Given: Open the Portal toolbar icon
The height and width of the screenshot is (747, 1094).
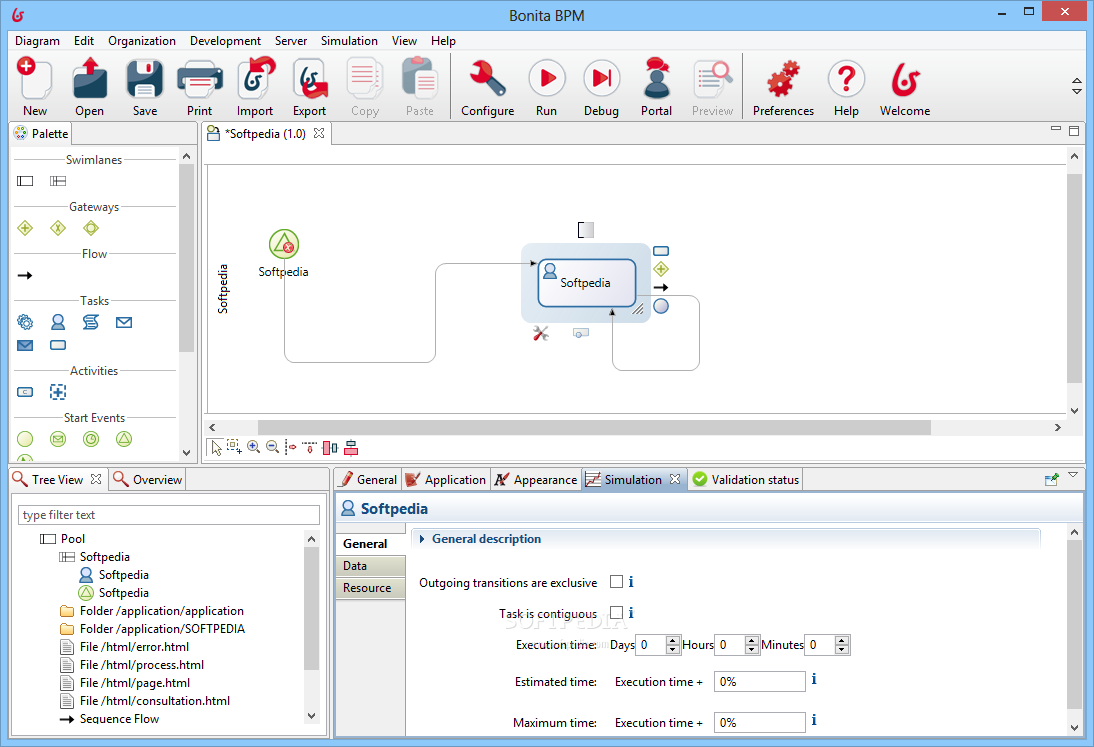Looking at the screenshot, I should (x=657, y=79).
